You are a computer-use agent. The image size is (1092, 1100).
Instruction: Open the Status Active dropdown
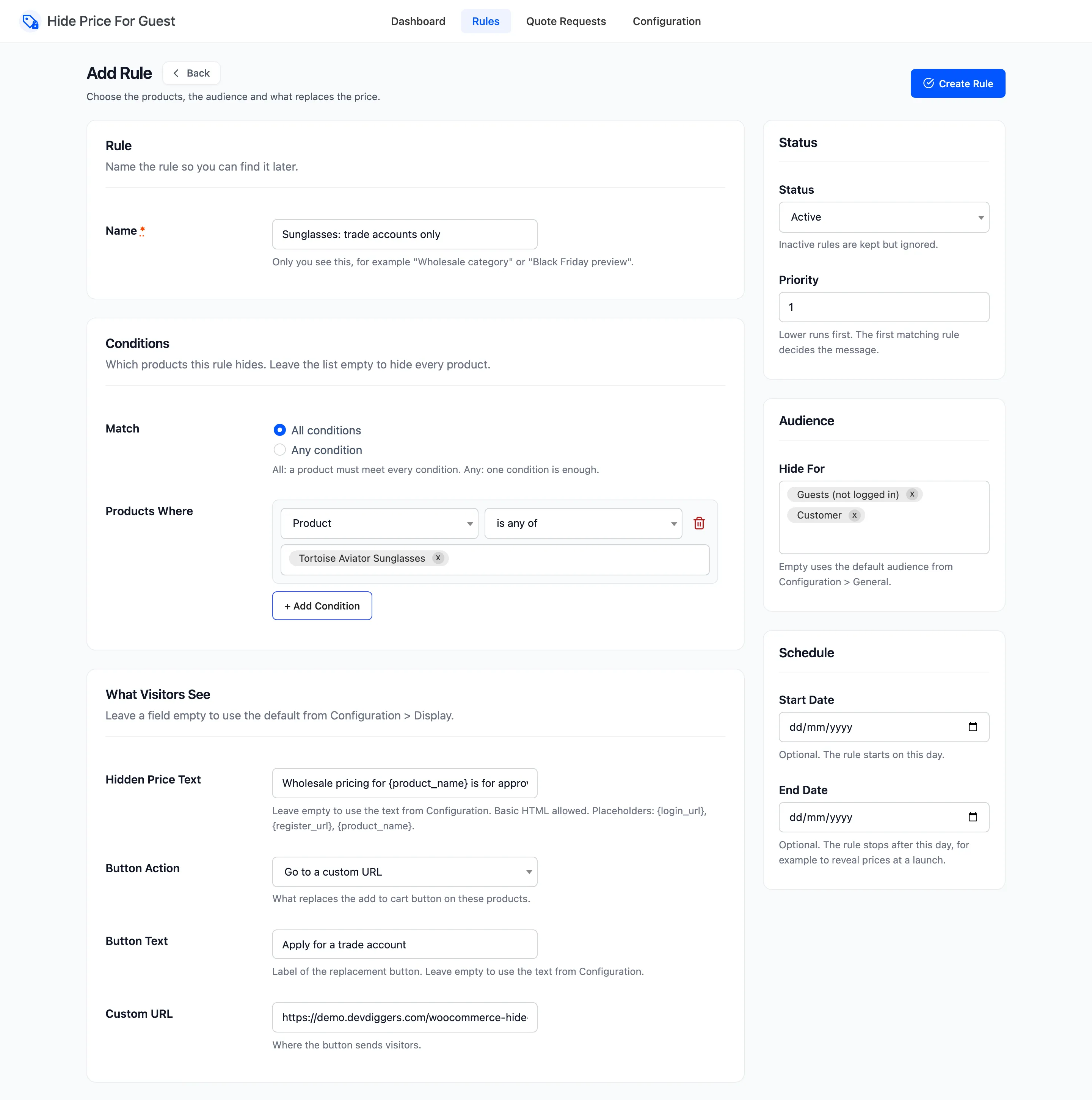[x=883, y=217]
